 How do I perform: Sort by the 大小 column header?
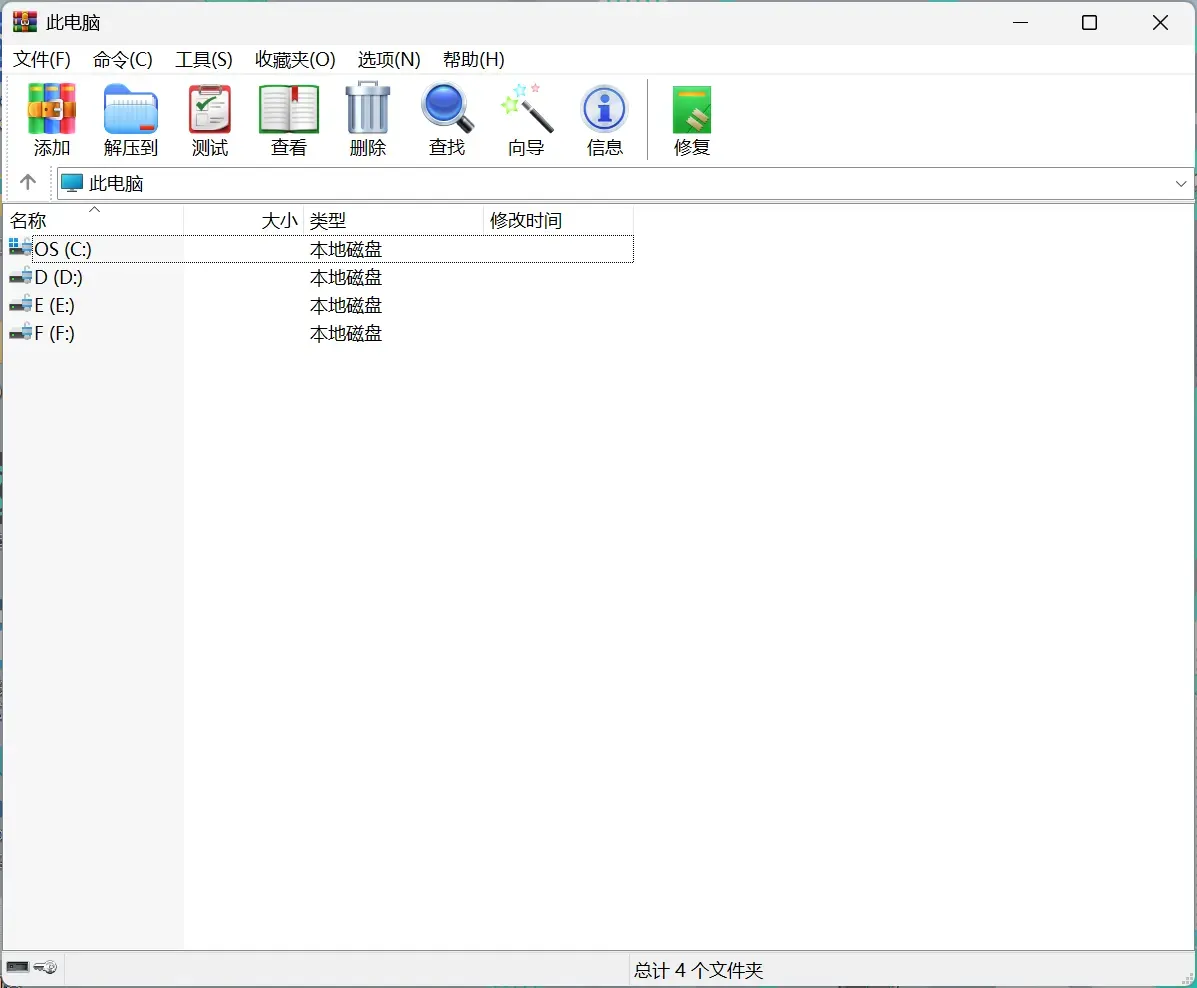tap(244, 220)
